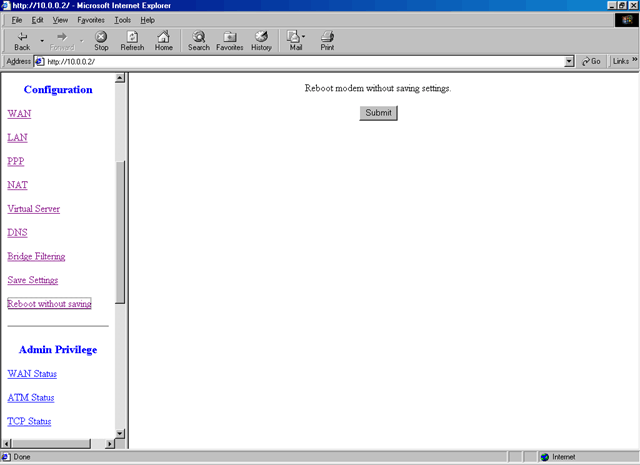Click the IE icon in title bar

tap(5, 5)
